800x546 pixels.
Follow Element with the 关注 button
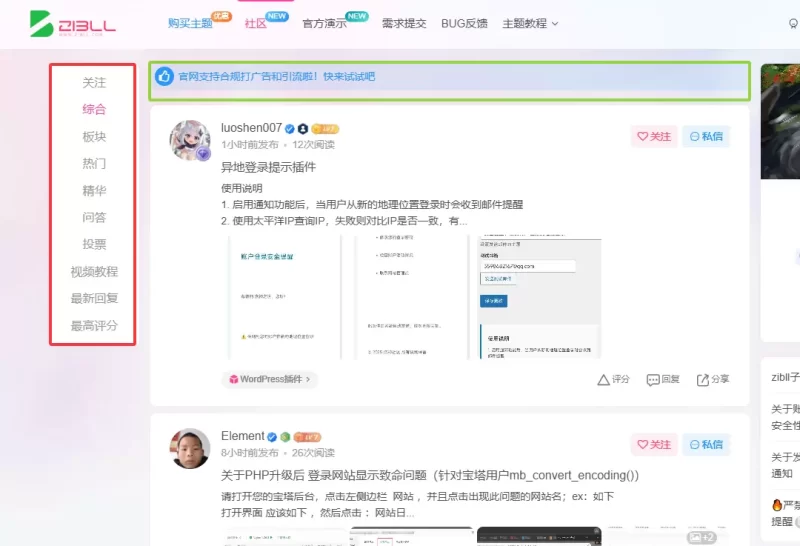654,444
